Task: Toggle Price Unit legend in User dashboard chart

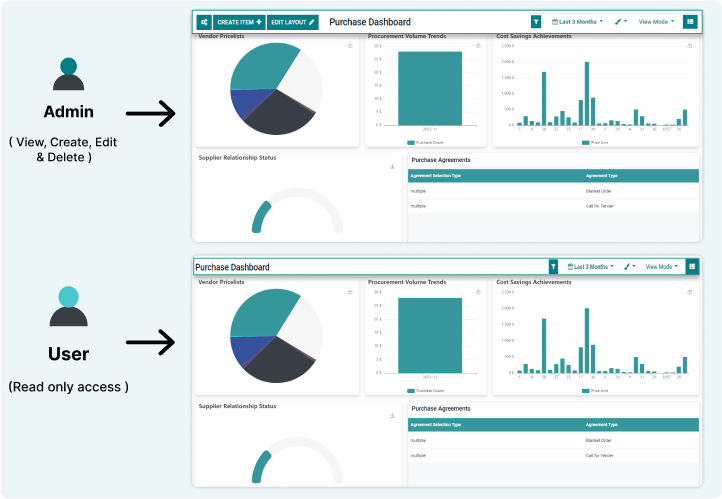Action: pyautogui.click(x=597, y=390)
